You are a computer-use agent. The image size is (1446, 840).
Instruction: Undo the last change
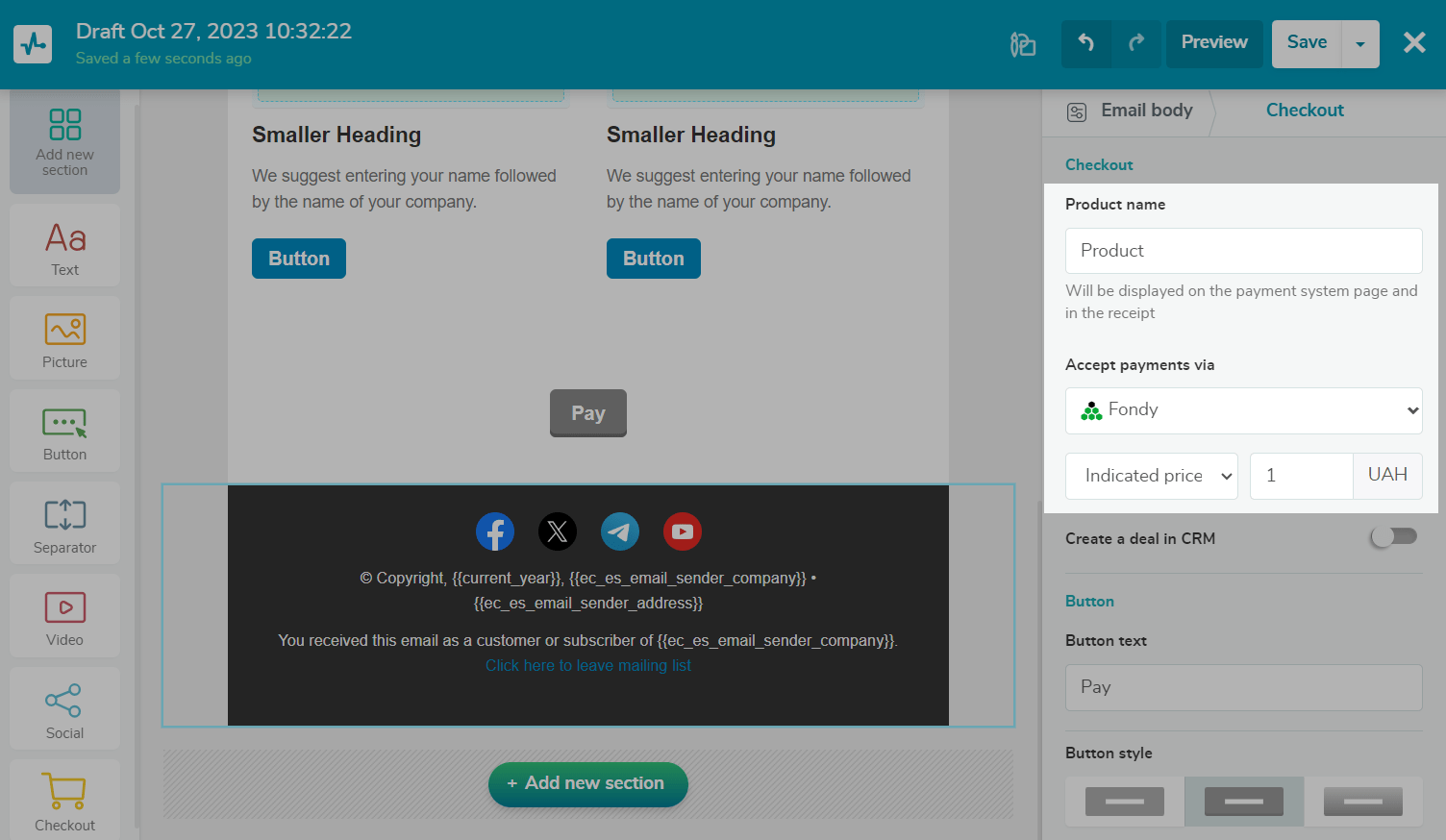pyautogui.click(x=1086, y=43)
